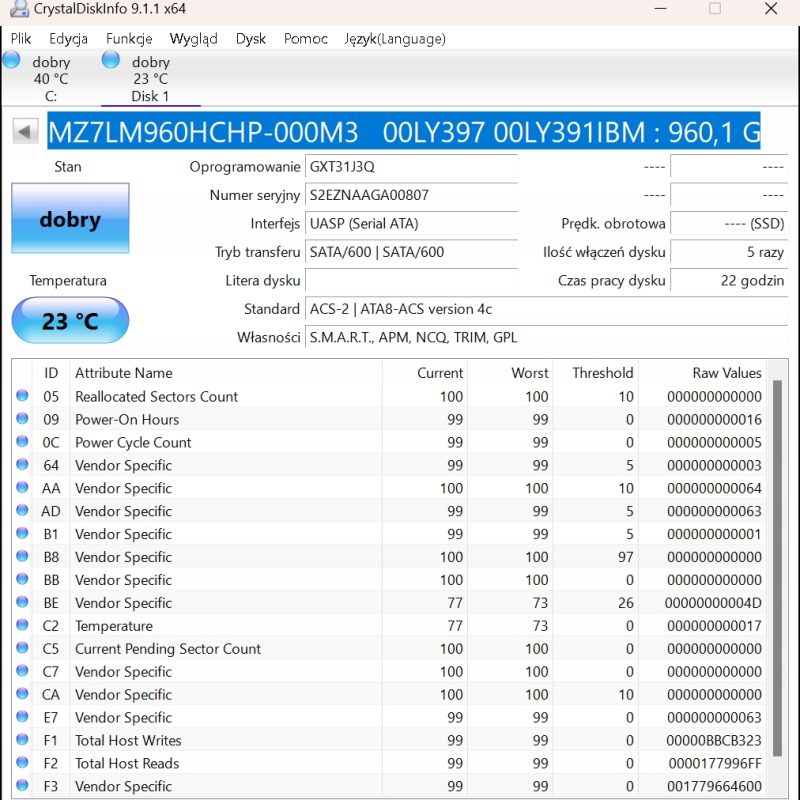Click status icon for Current Pending Sector Count
Image resolution: width=800 pixels, height=800 pixels.
pyautogui.click(x=22, y=649)
